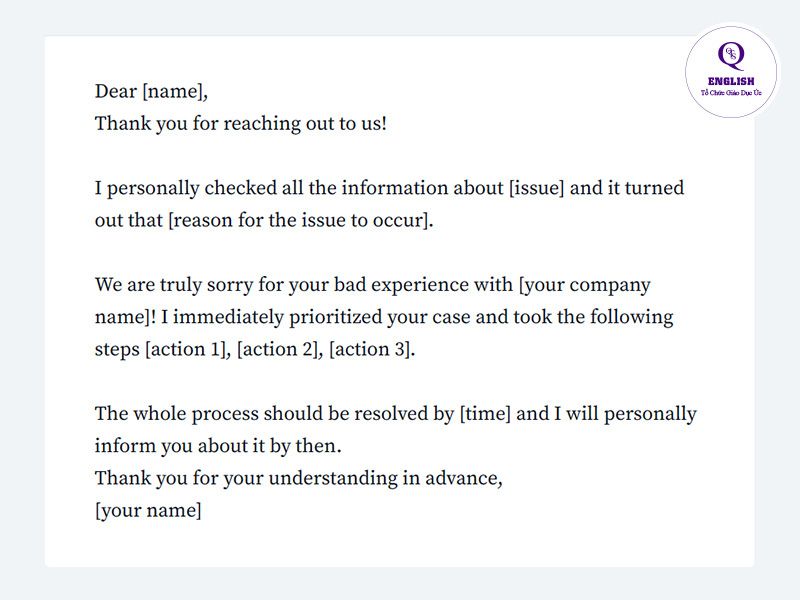800x600 pixels.
Task: Click the purple Q emblem in logo
Action: [731, 56]
